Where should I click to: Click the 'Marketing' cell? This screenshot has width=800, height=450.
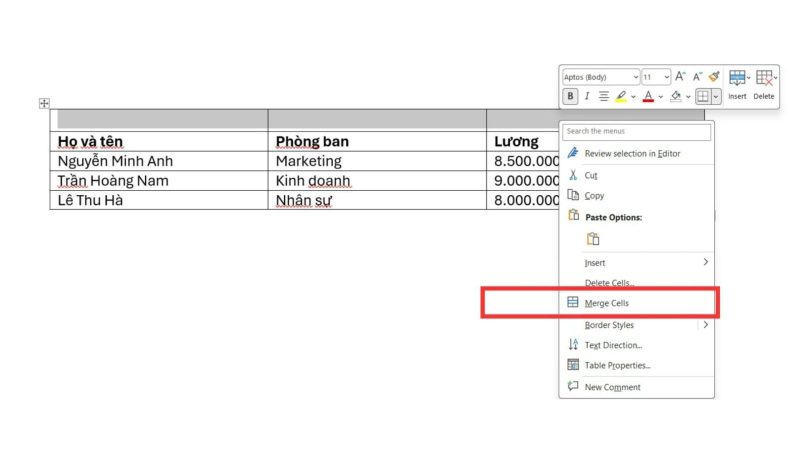point(377,161)
